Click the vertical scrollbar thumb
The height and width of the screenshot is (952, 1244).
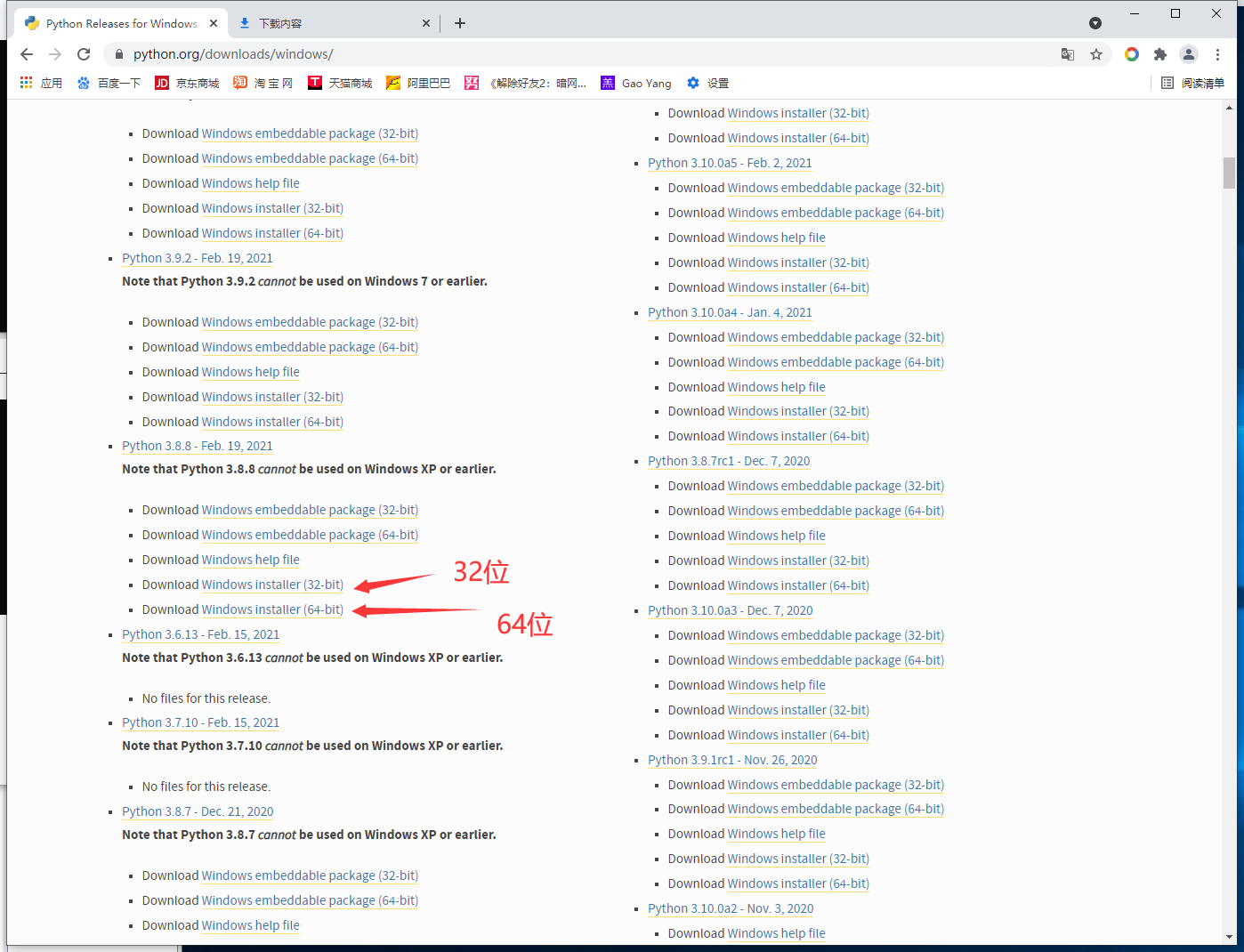[1229, 173]
